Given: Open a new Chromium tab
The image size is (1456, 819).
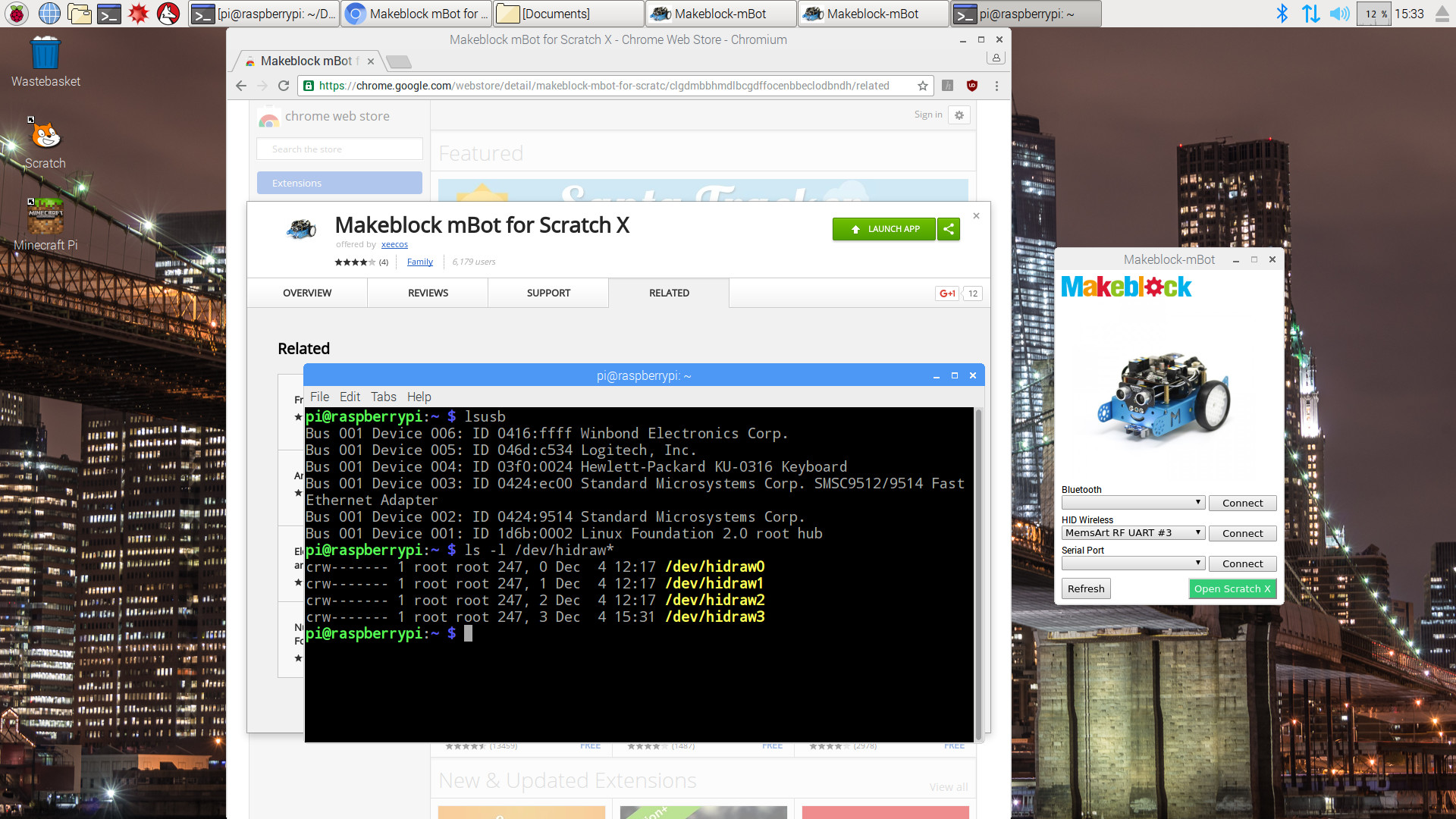Looking at the screenshot, I should (399, 61).
